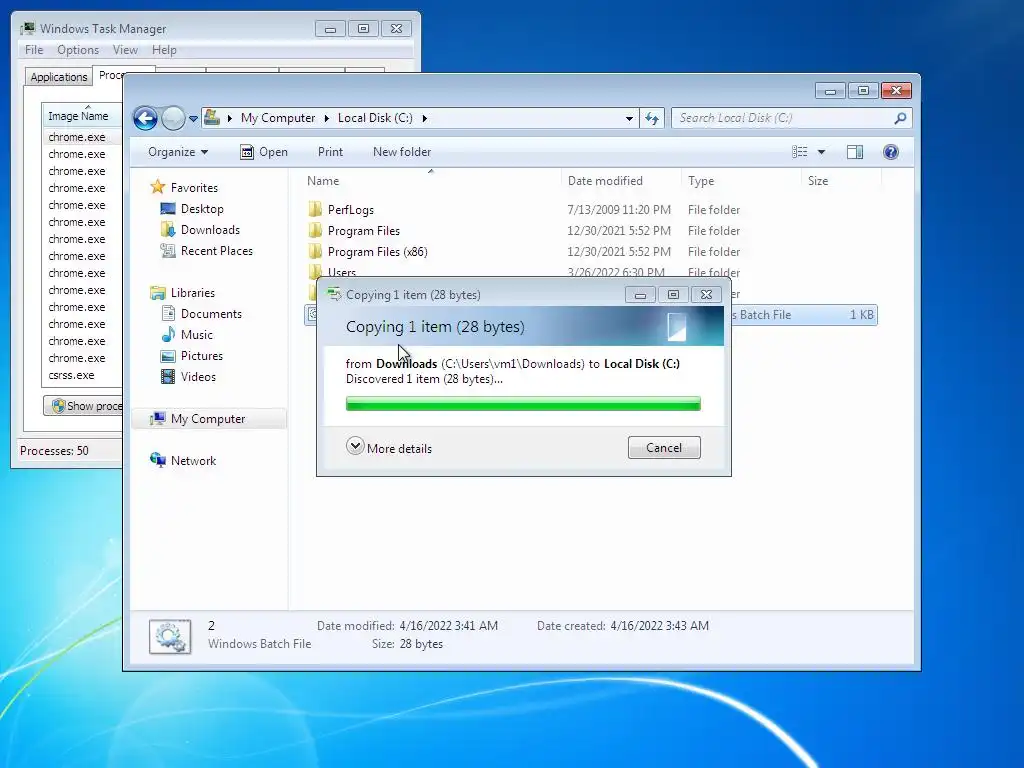This screenshot has width=1024, height=768.
Task: Click the green copy progress bar
Action: point(523,404)
